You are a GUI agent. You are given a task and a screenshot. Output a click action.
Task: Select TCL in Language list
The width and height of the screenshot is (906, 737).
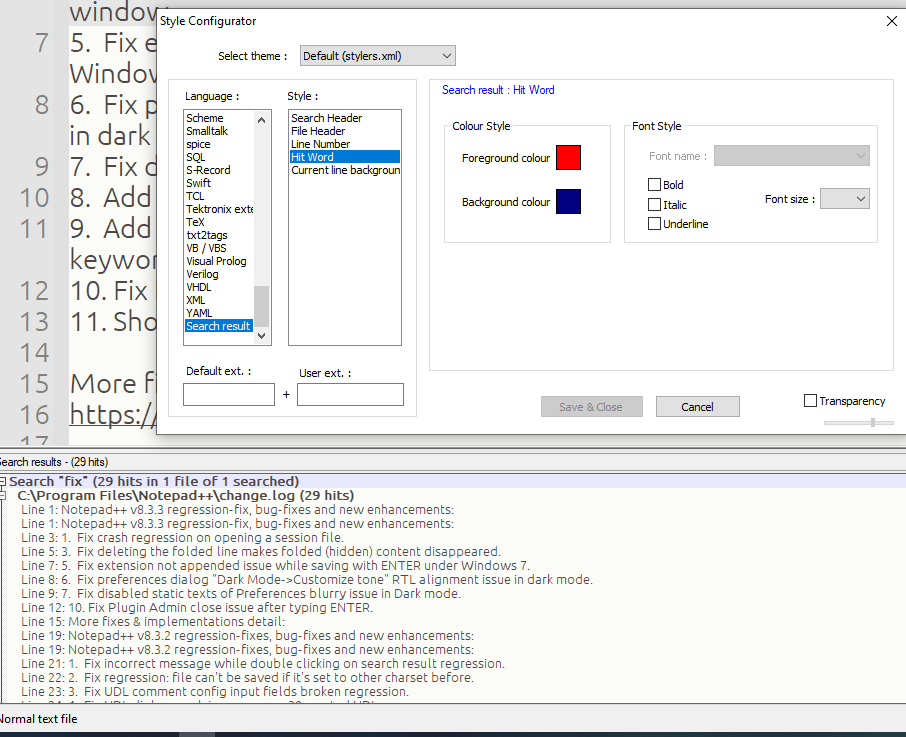[219, 196]
